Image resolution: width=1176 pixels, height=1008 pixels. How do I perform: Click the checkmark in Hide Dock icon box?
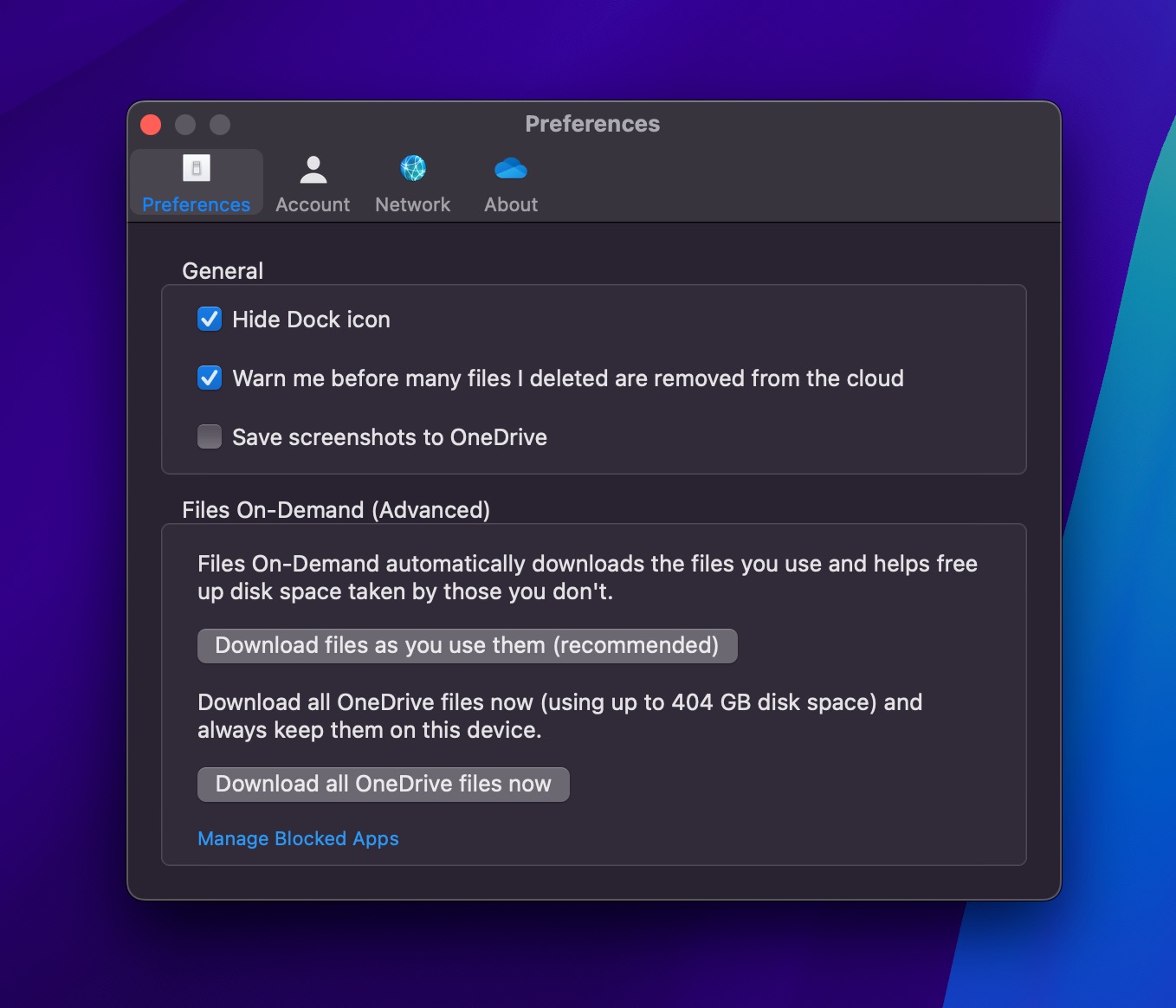tap(209, 319)
